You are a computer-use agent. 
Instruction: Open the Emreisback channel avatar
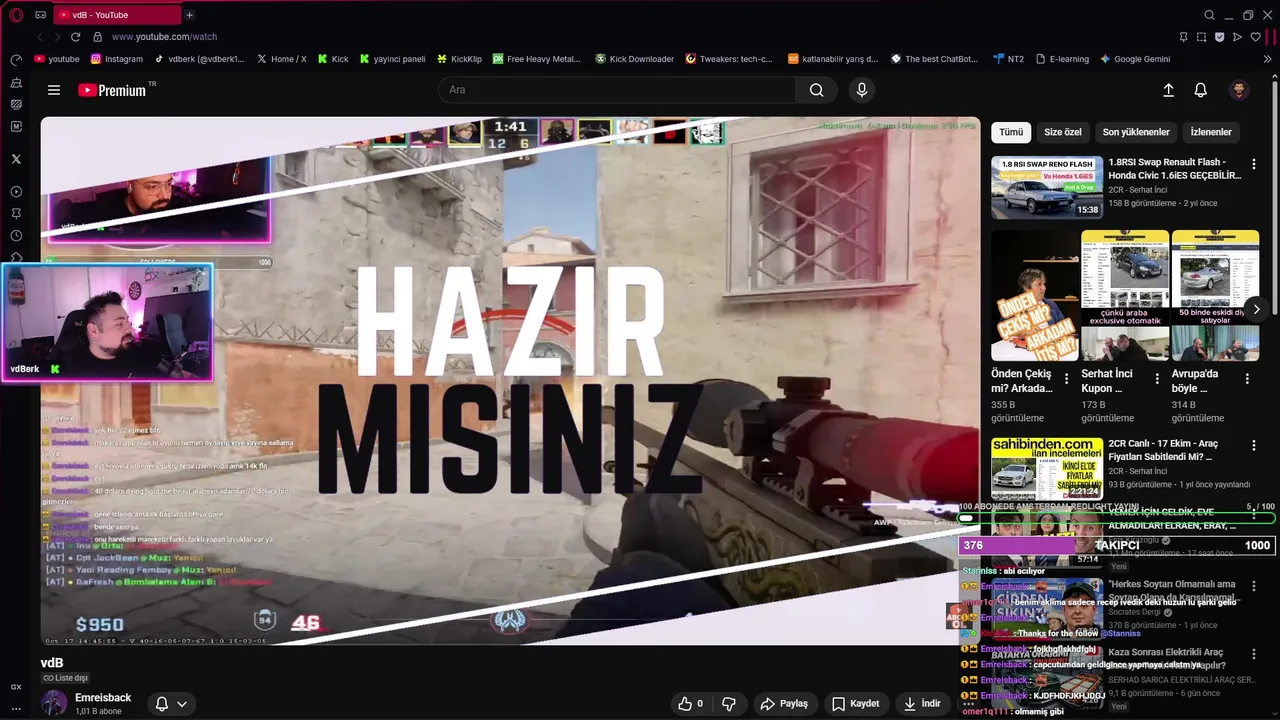coord(54,704)
